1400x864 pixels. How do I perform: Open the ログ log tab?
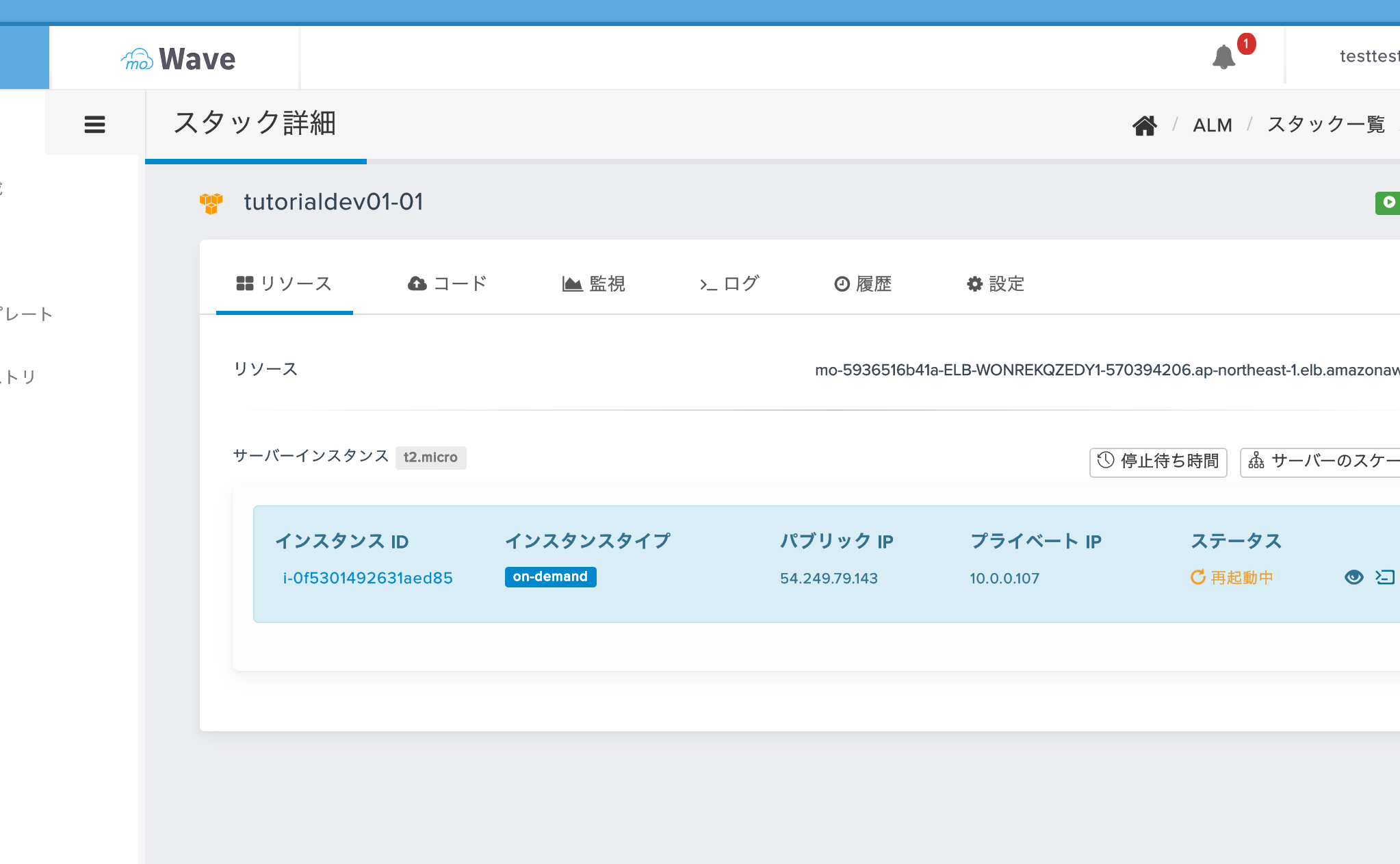729,283
